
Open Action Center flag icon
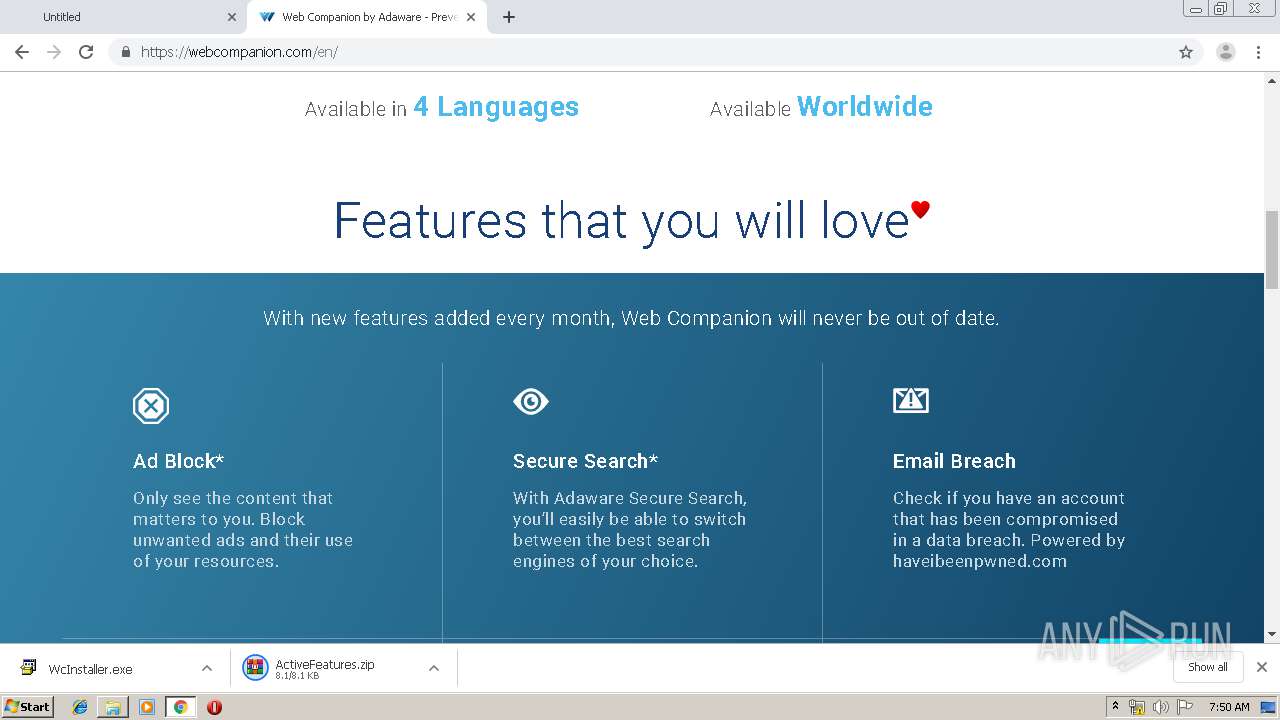click(x=1185, y=707)
